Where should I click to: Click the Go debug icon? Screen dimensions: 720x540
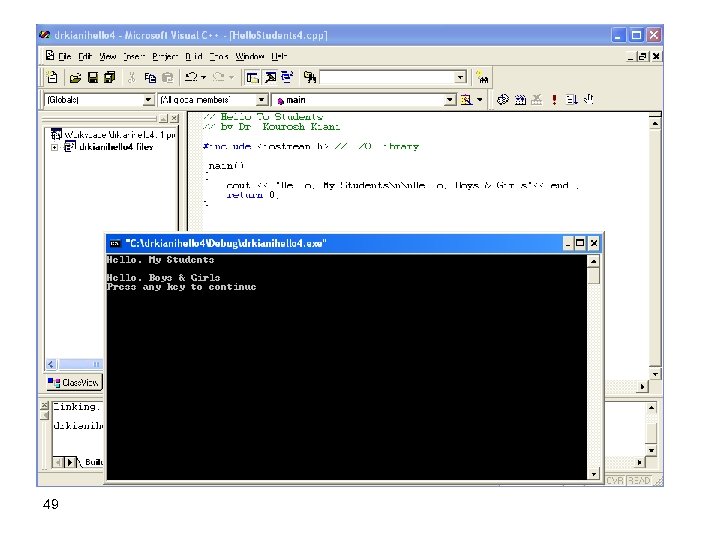tap(572, 99)
